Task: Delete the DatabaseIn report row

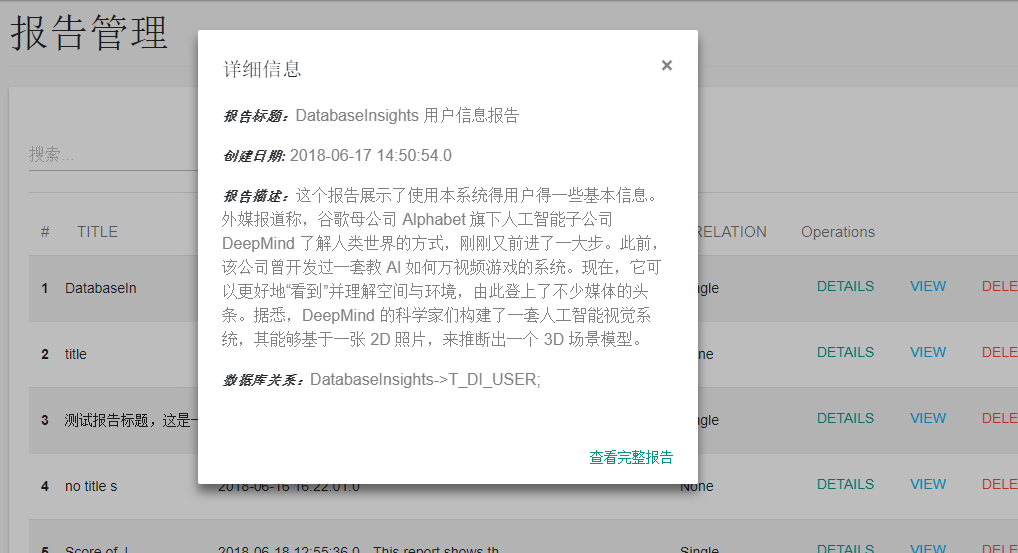Action: coord(999,286)
